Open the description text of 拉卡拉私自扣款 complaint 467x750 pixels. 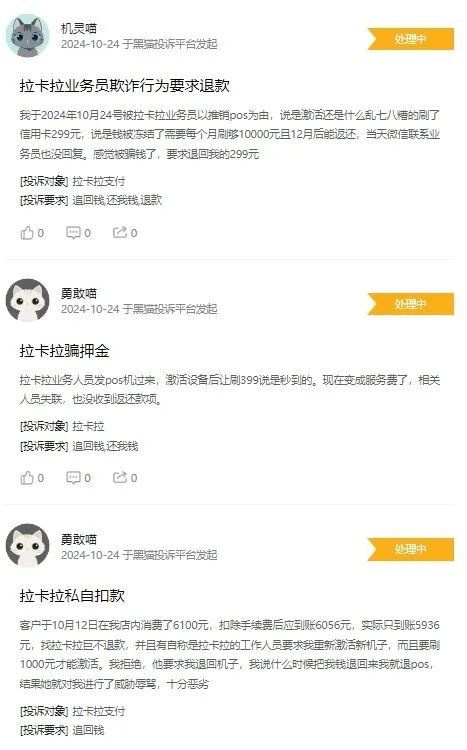(230, 654)
